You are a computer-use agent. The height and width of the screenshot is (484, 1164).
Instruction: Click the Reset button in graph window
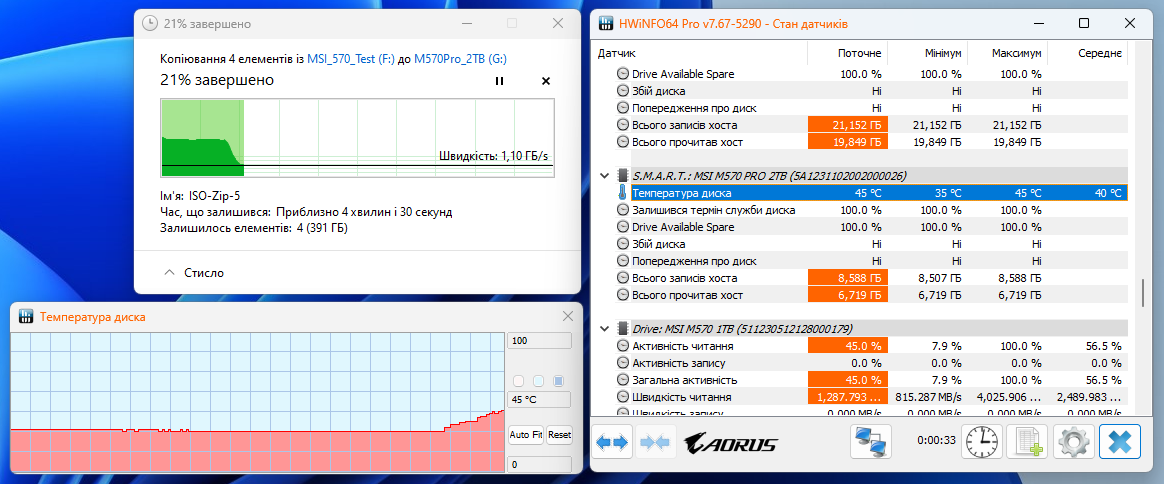[559, 435]
